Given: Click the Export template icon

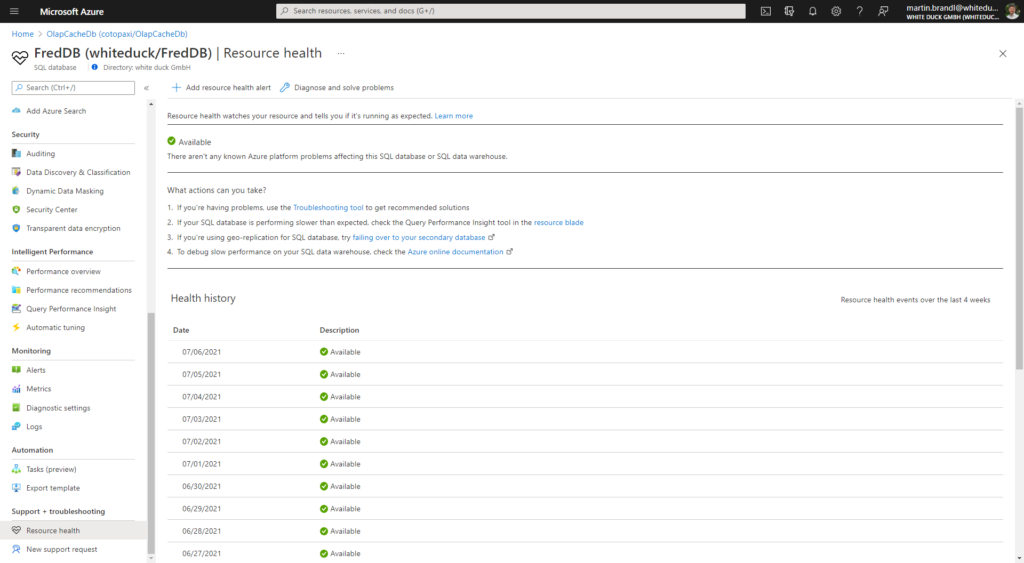Looking at the screenshot, I should 16,488.
